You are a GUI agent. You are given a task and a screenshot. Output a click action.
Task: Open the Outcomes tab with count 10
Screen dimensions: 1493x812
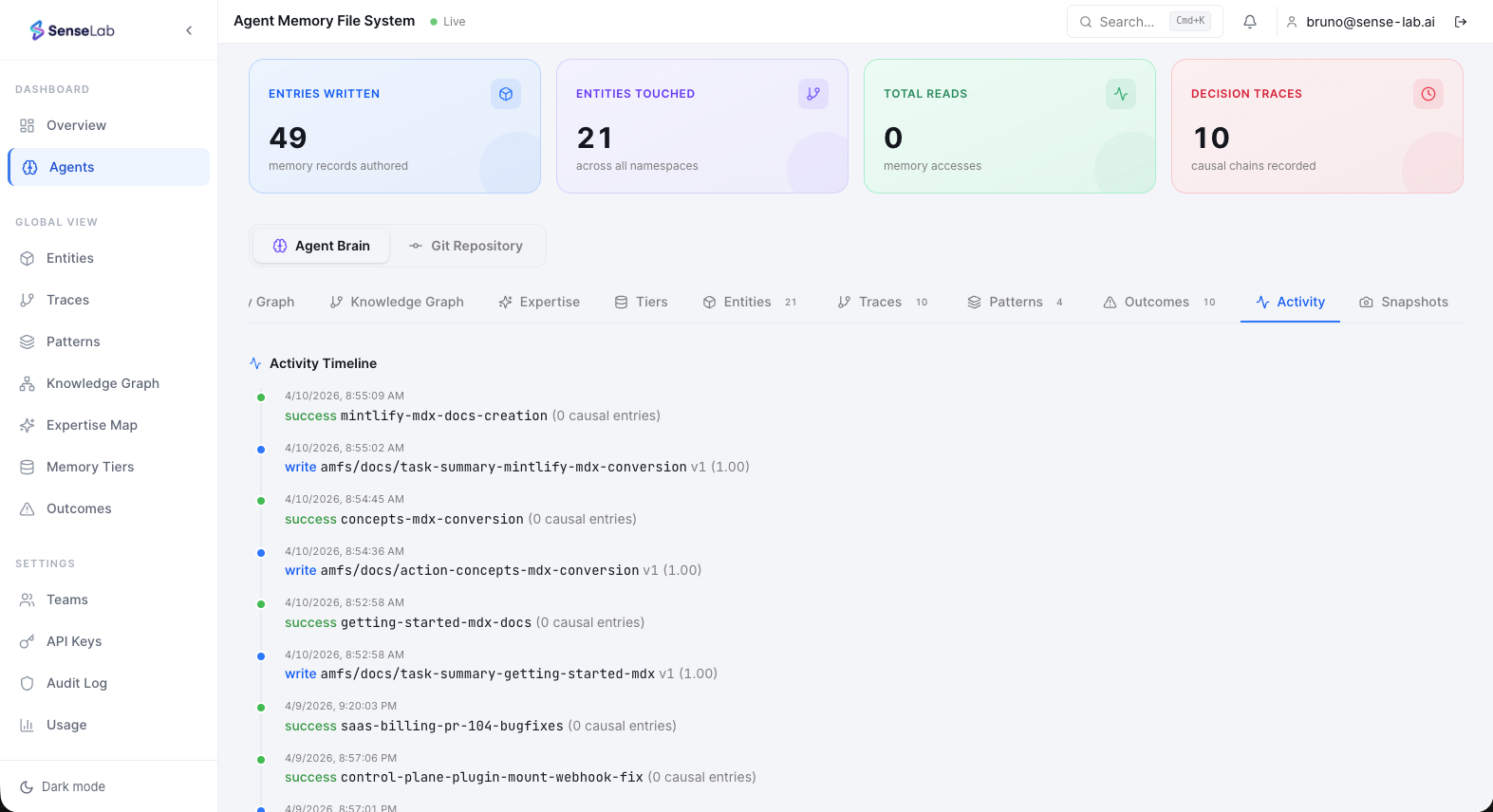tap(1159, 302)
